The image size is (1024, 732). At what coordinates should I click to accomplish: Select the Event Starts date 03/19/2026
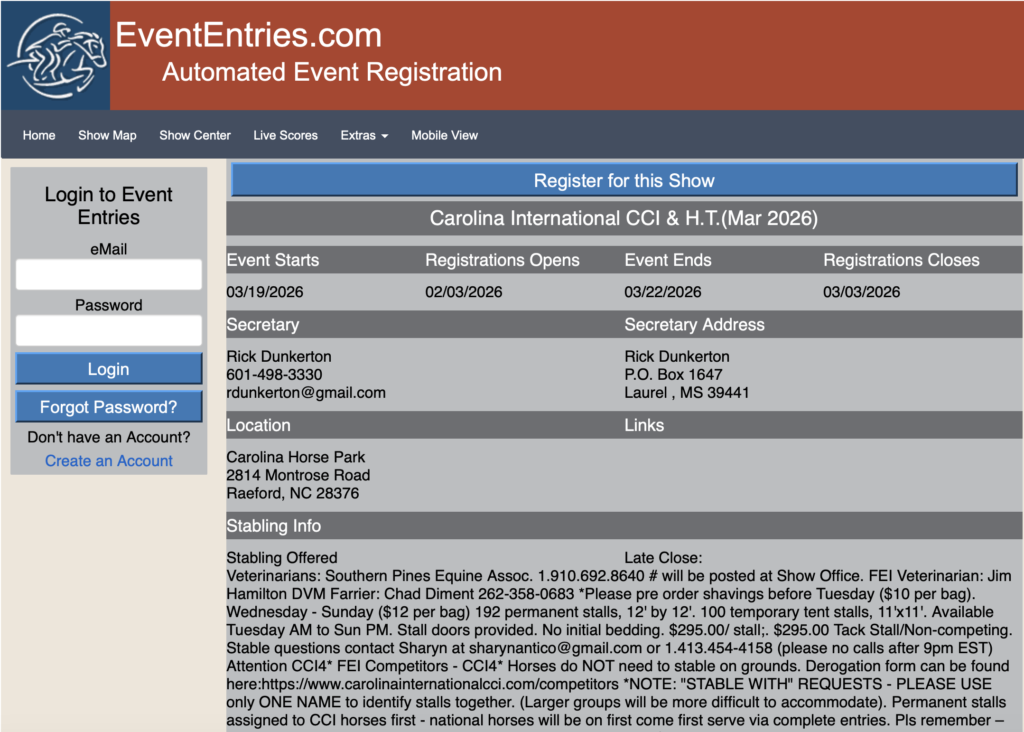tap(264, 292)
